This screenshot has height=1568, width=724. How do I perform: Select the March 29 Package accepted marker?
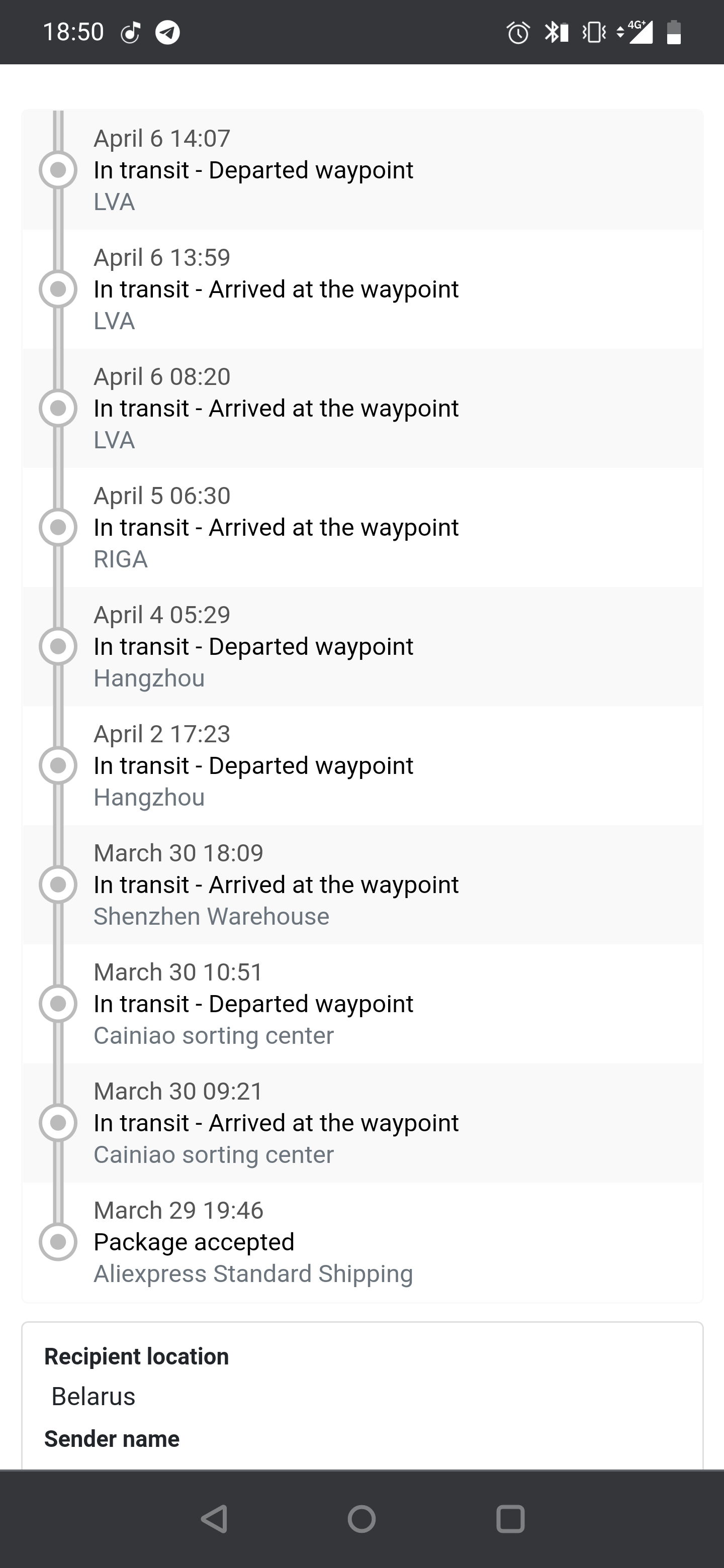(58, 1242)
